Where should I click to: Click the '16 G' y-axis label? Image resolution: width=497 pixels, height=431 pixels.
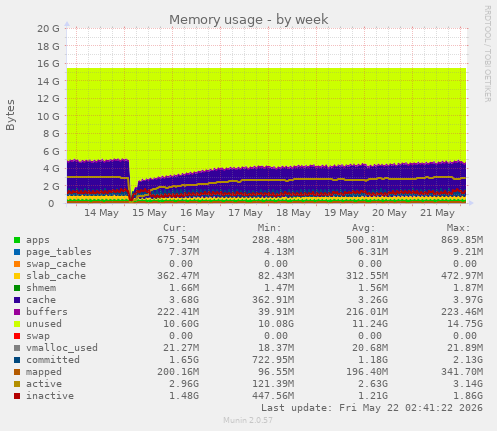pos(48,64)
